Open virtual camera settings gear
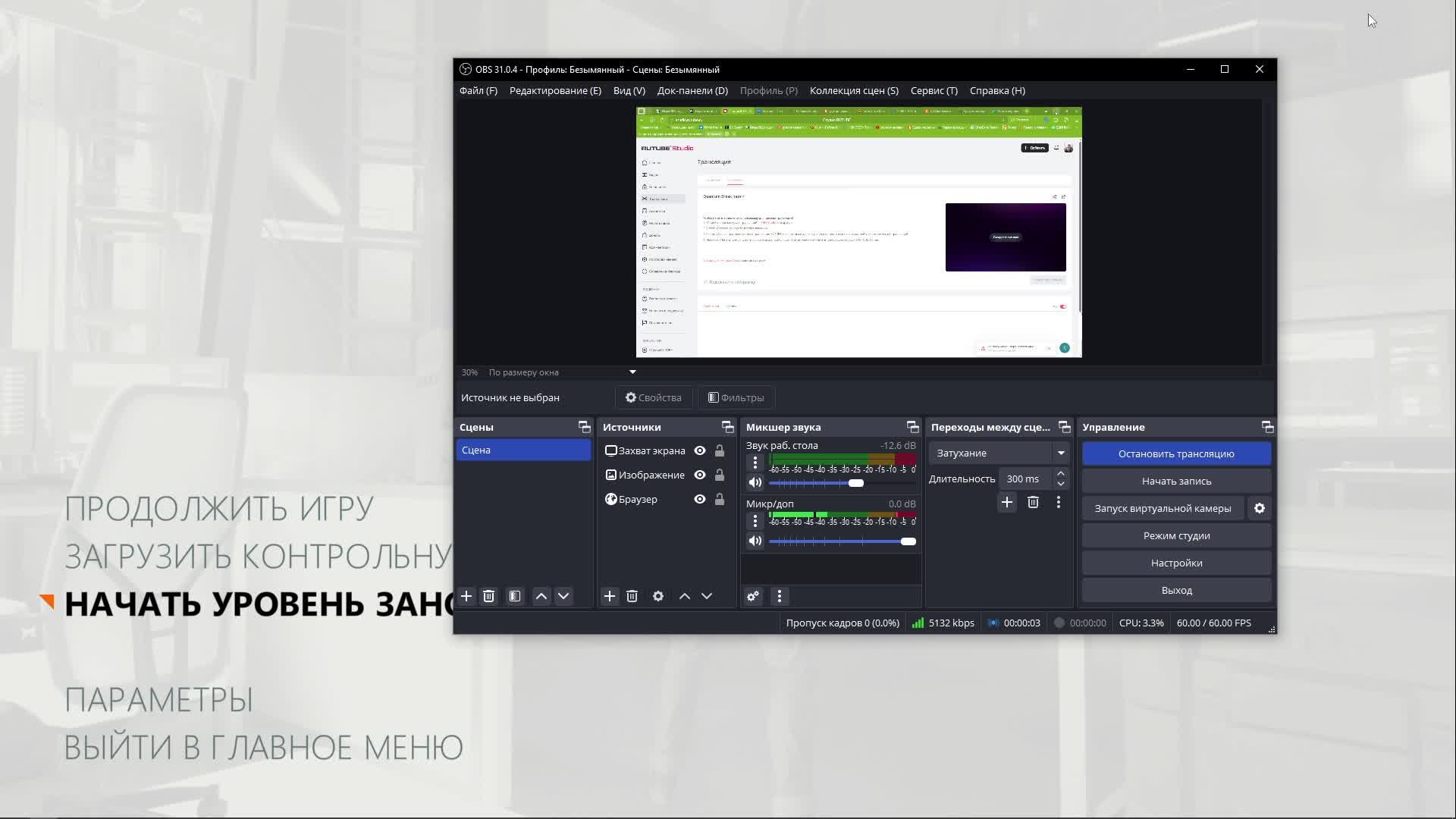This screenshot has height=819, width=1456. tap(1260, 508)
